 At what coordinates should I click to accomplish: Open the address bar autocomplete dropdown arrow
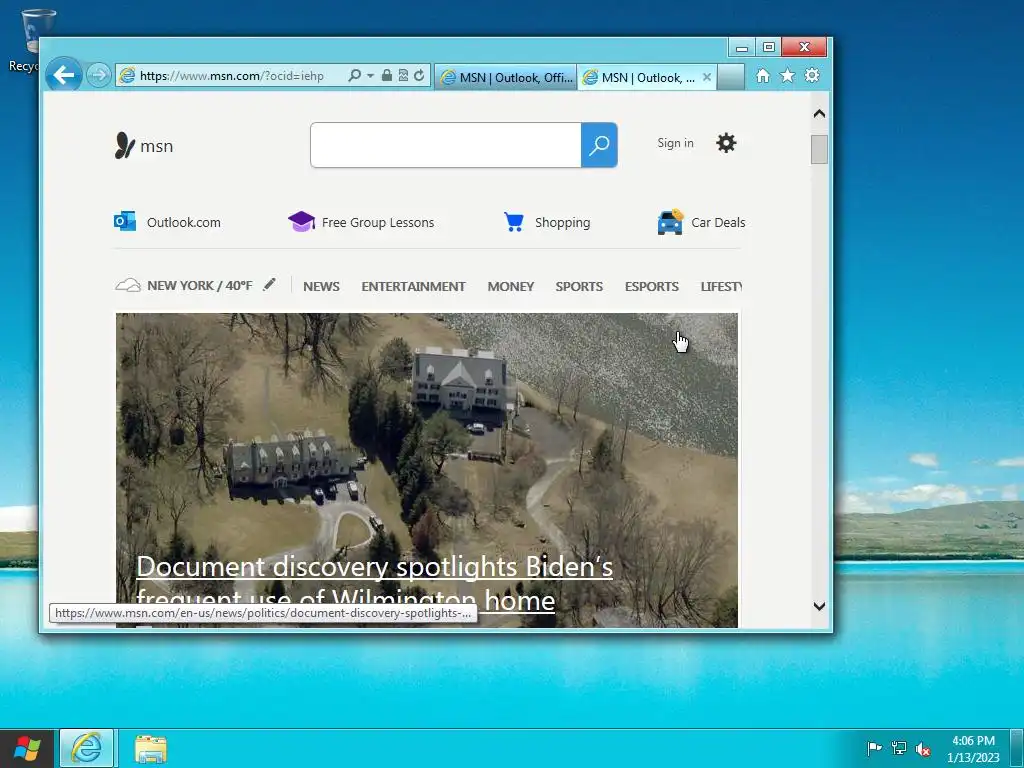pos(370,76)
